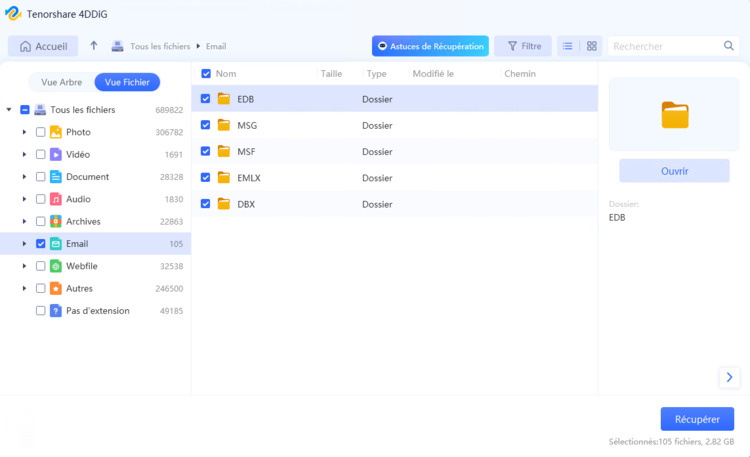Select the Vue Fichier tab
Viewport: 750px width, 457px height.
coord(127,82)
